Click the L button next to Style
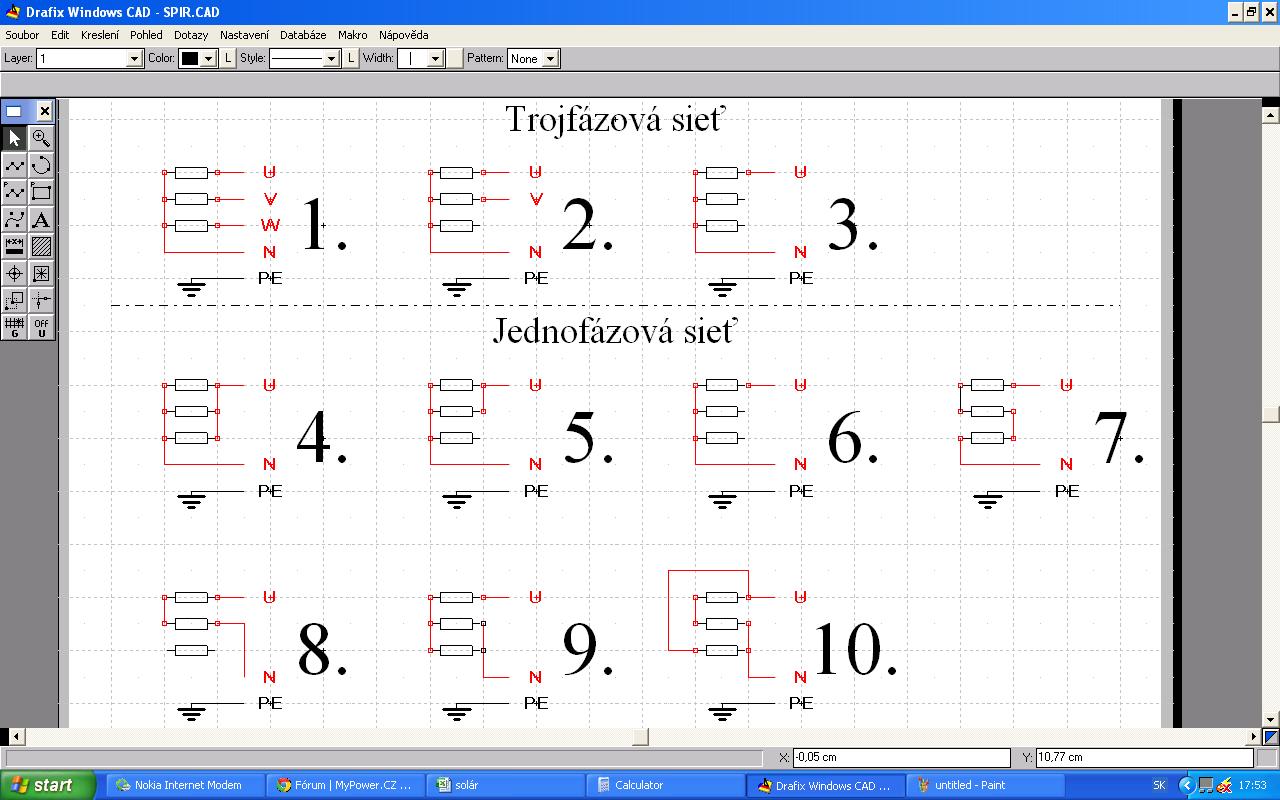Viewport: 1280px width, 800px height. pos(352,59)
